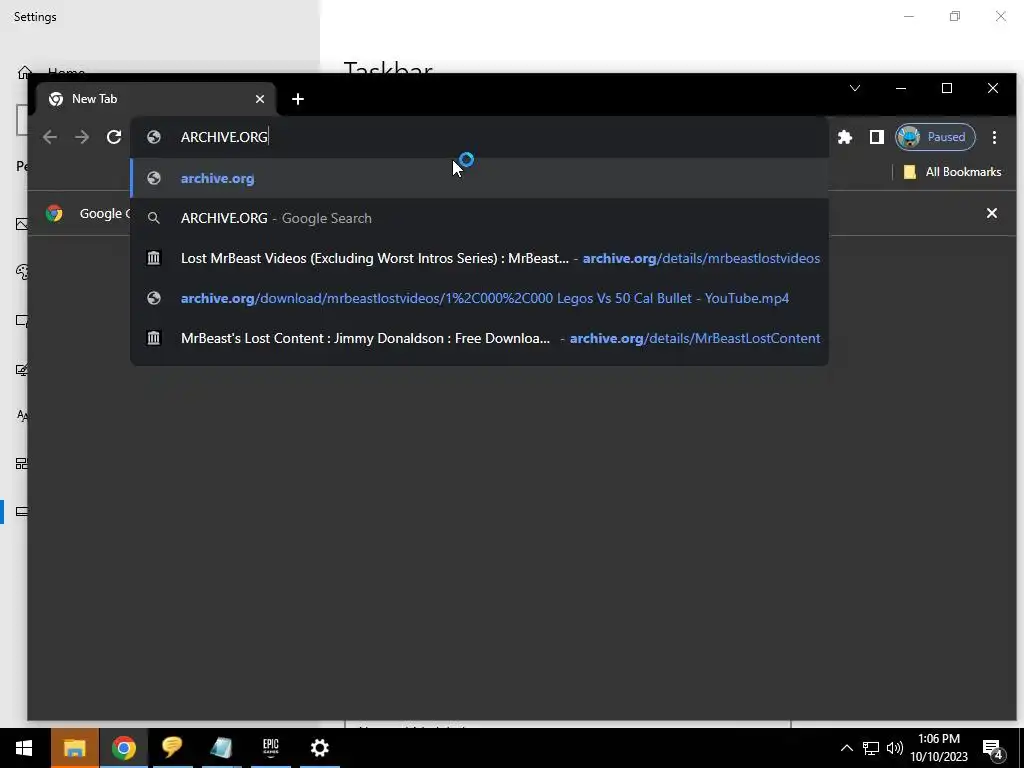Show hidden system tray icons

click(x=846, y=748)
